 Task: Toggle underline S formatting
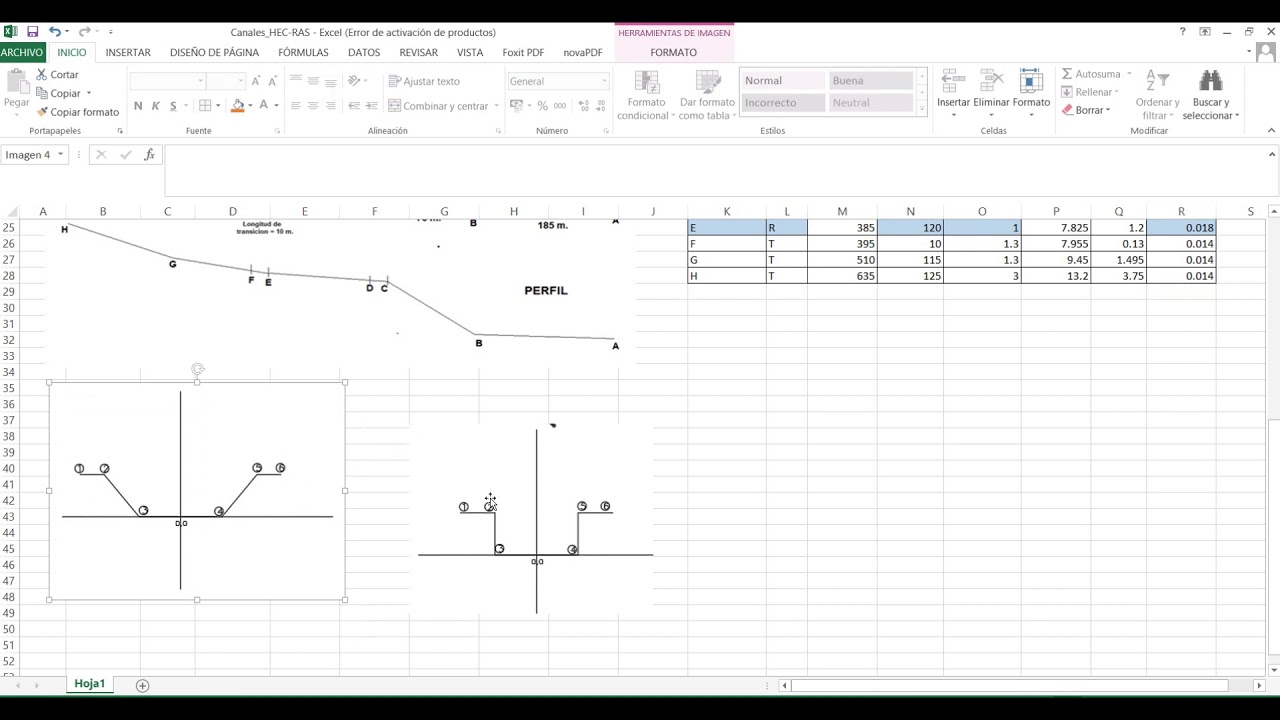[173, 106]
